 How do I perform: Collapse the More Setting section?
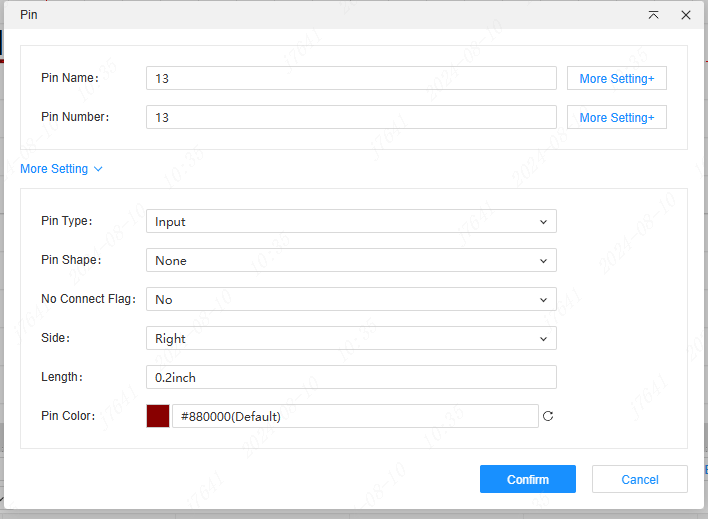[x=61, y=169]
